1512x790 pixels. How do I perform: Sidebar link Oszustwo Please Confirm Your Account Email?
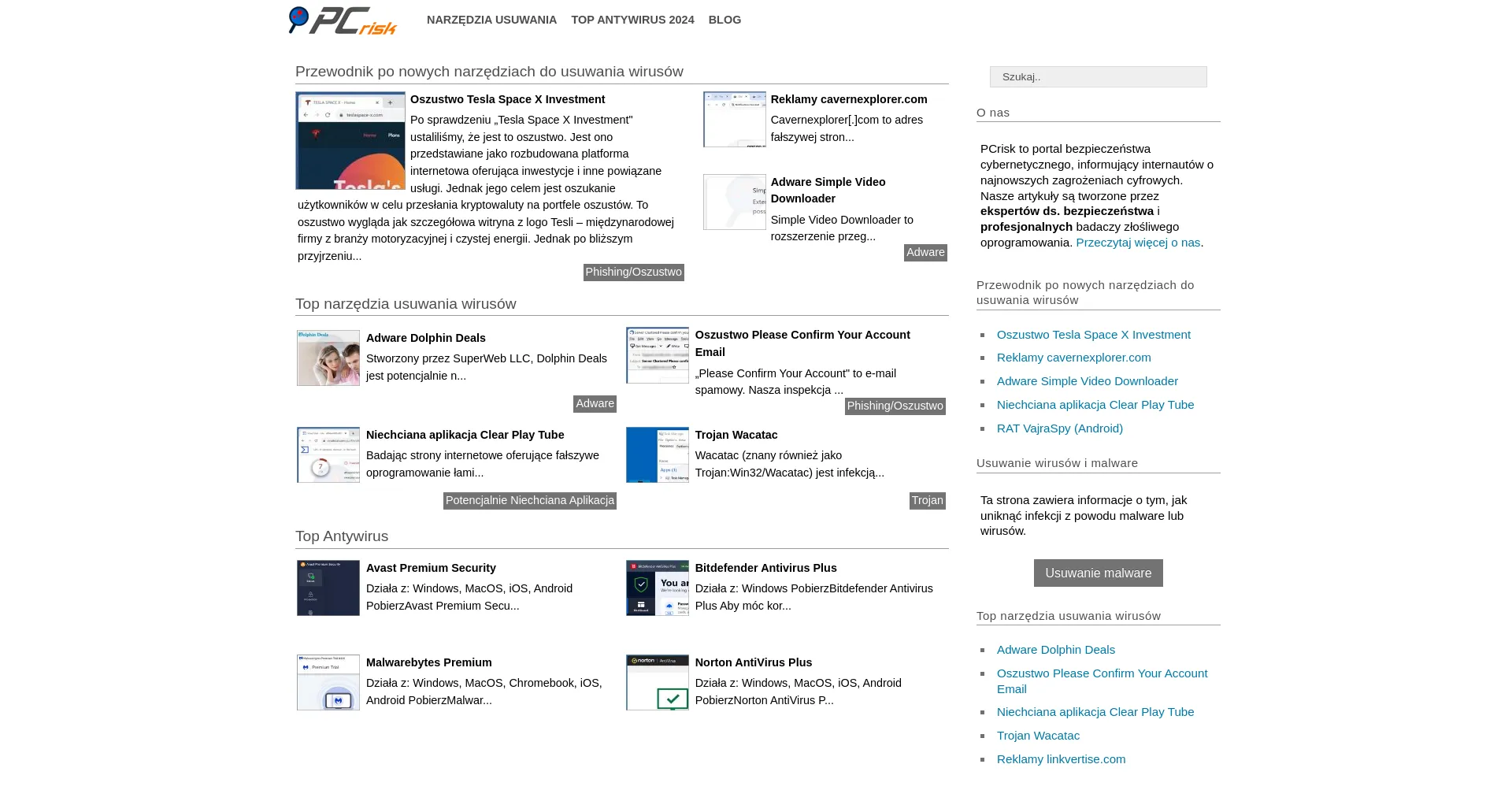tap(1102, 681)
